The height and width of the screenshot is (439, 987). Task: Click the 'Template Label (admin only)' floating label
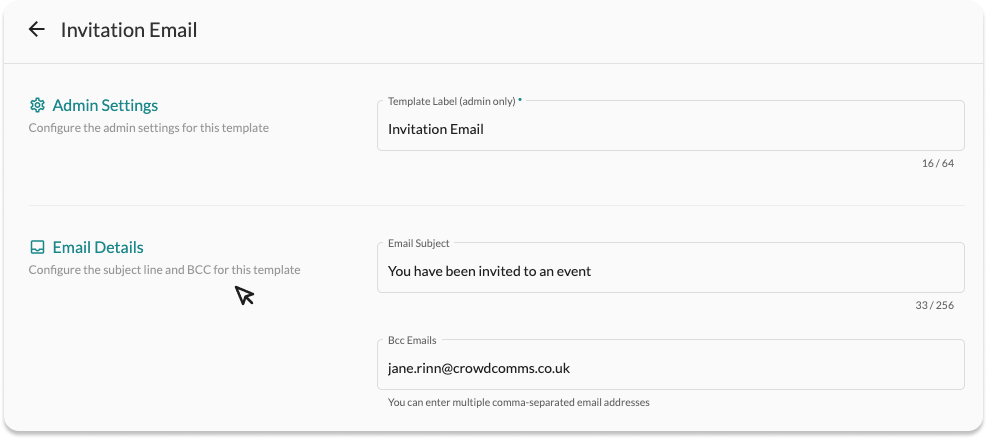point(451,101)
